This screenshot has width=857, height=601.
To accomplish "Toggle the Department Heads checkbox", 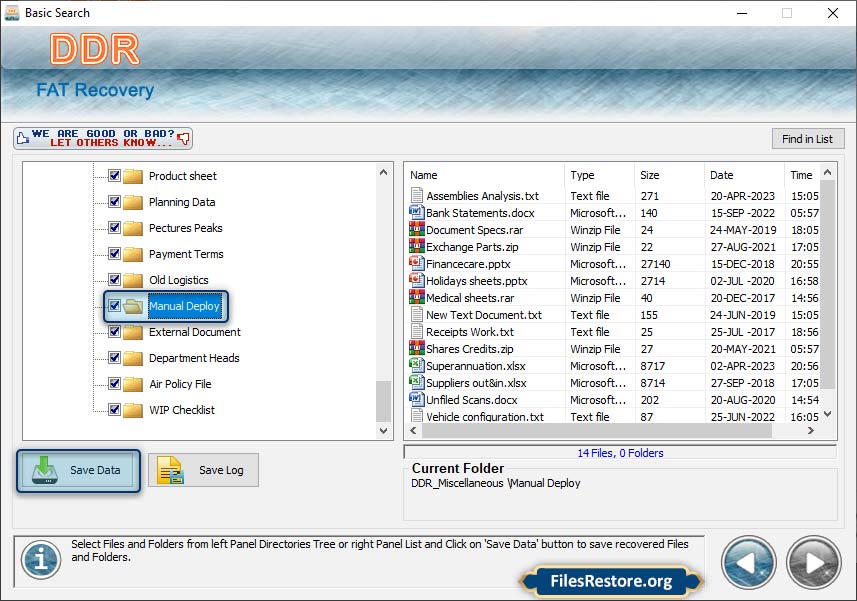I will pyautogui.click(x=114, y=357).
